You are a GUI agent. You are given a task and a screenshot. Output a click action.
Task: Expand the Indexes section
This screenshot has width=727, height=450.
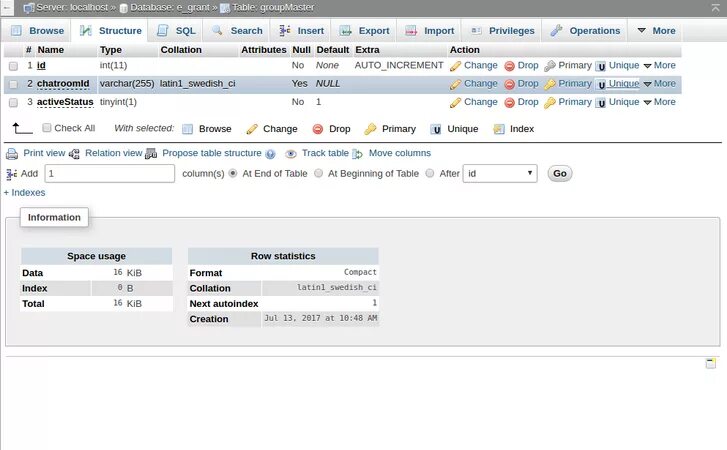click(25, 192)
